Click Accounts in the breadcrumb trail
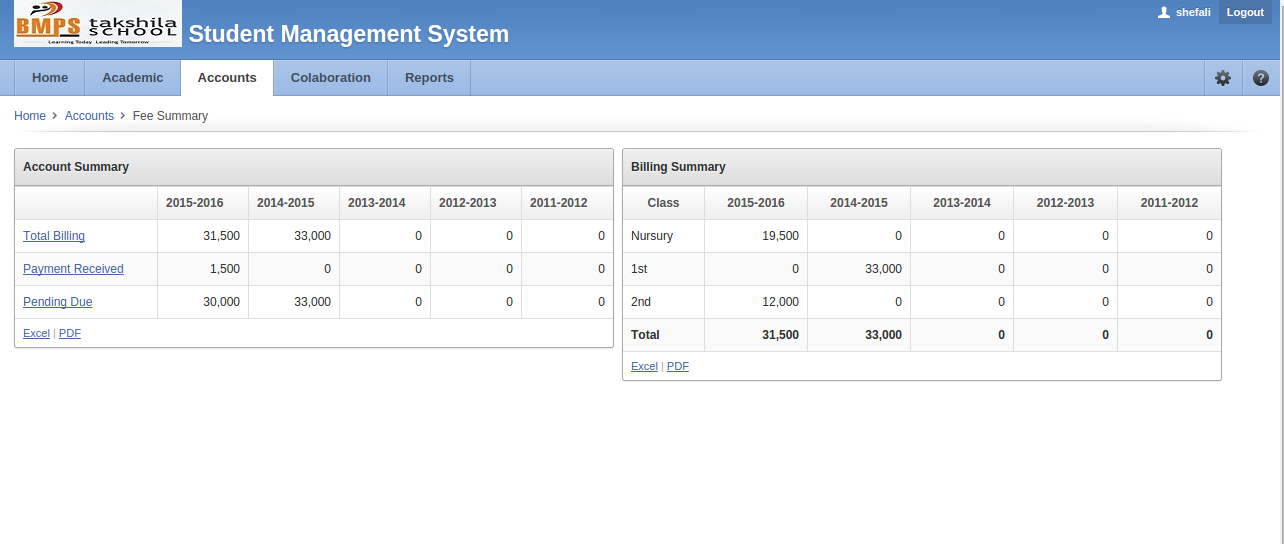 pyautogui.click(x=89, y=116)
